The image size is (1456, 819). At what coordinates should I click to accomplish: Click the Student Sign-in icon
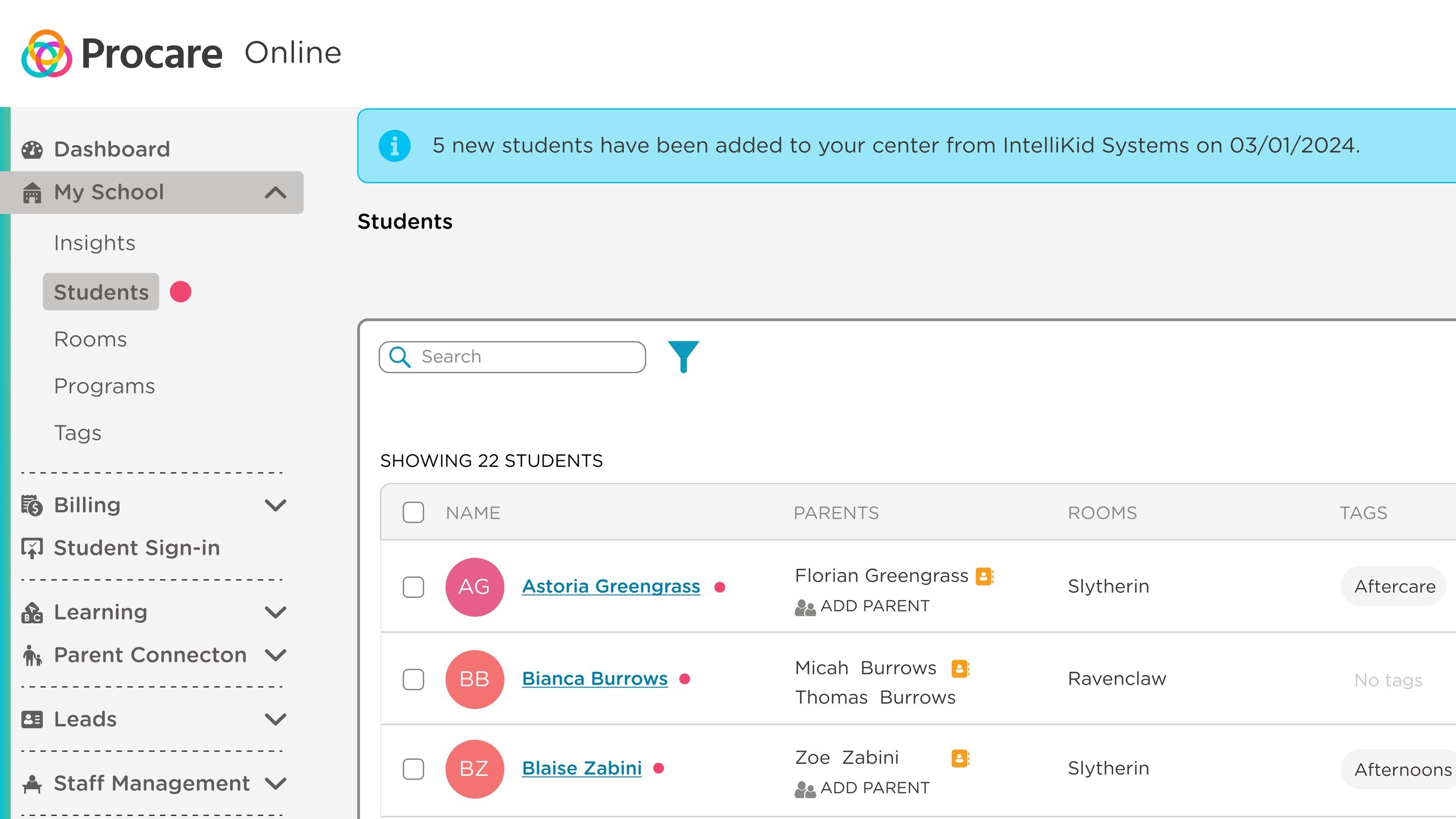32,548
